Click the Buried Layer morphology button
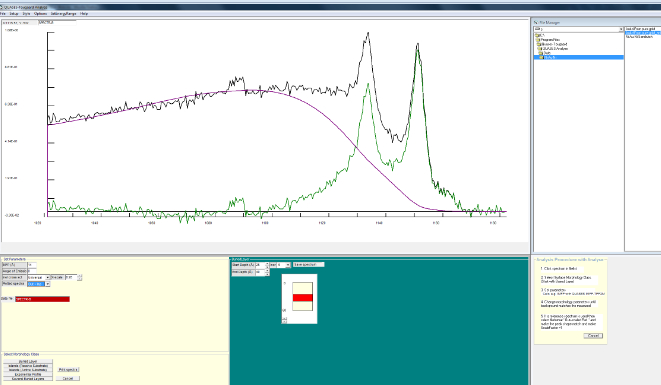 [28, 361]
